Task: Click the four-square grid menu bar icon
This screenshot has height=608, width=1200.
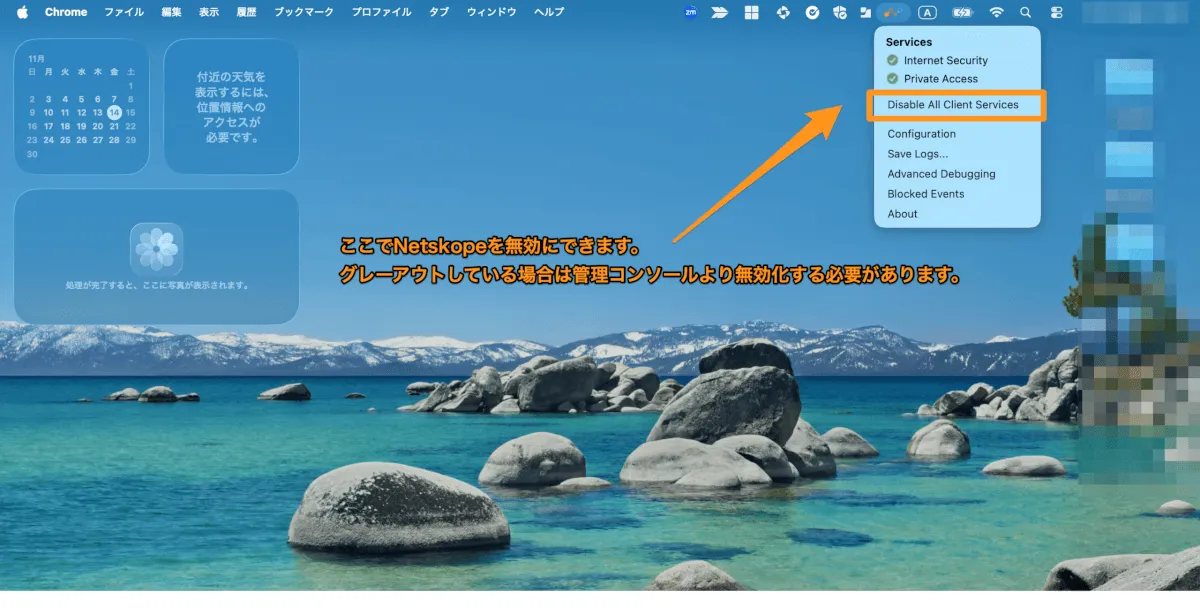Action: (751, 12)
